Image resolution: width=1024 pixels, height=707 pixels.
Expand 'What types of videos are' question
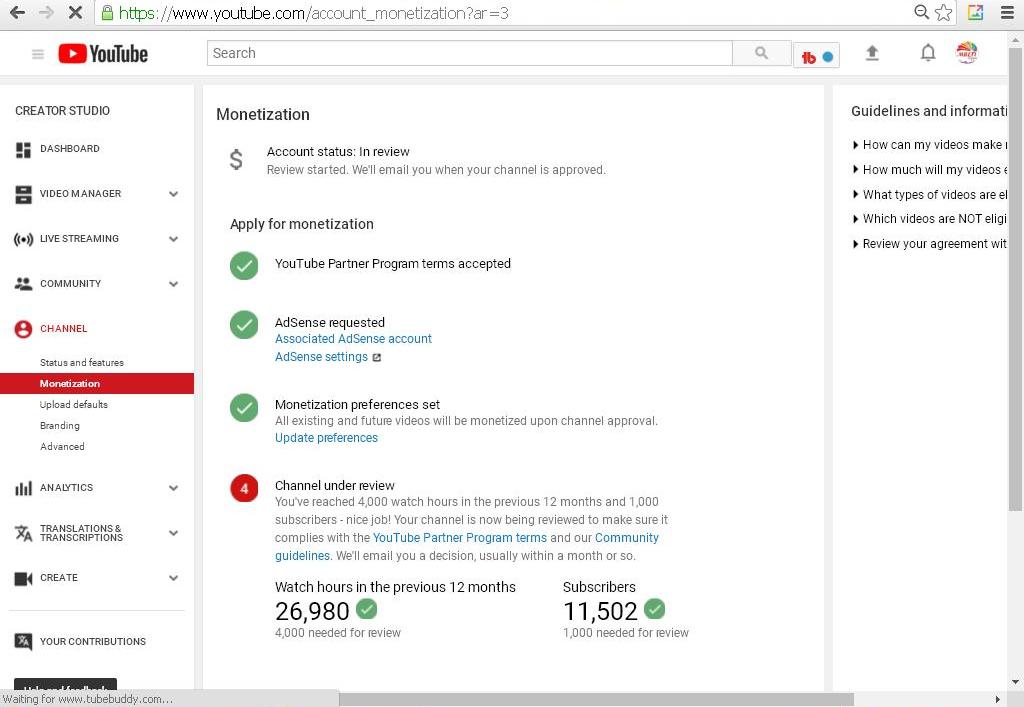(x=930, y=195)
